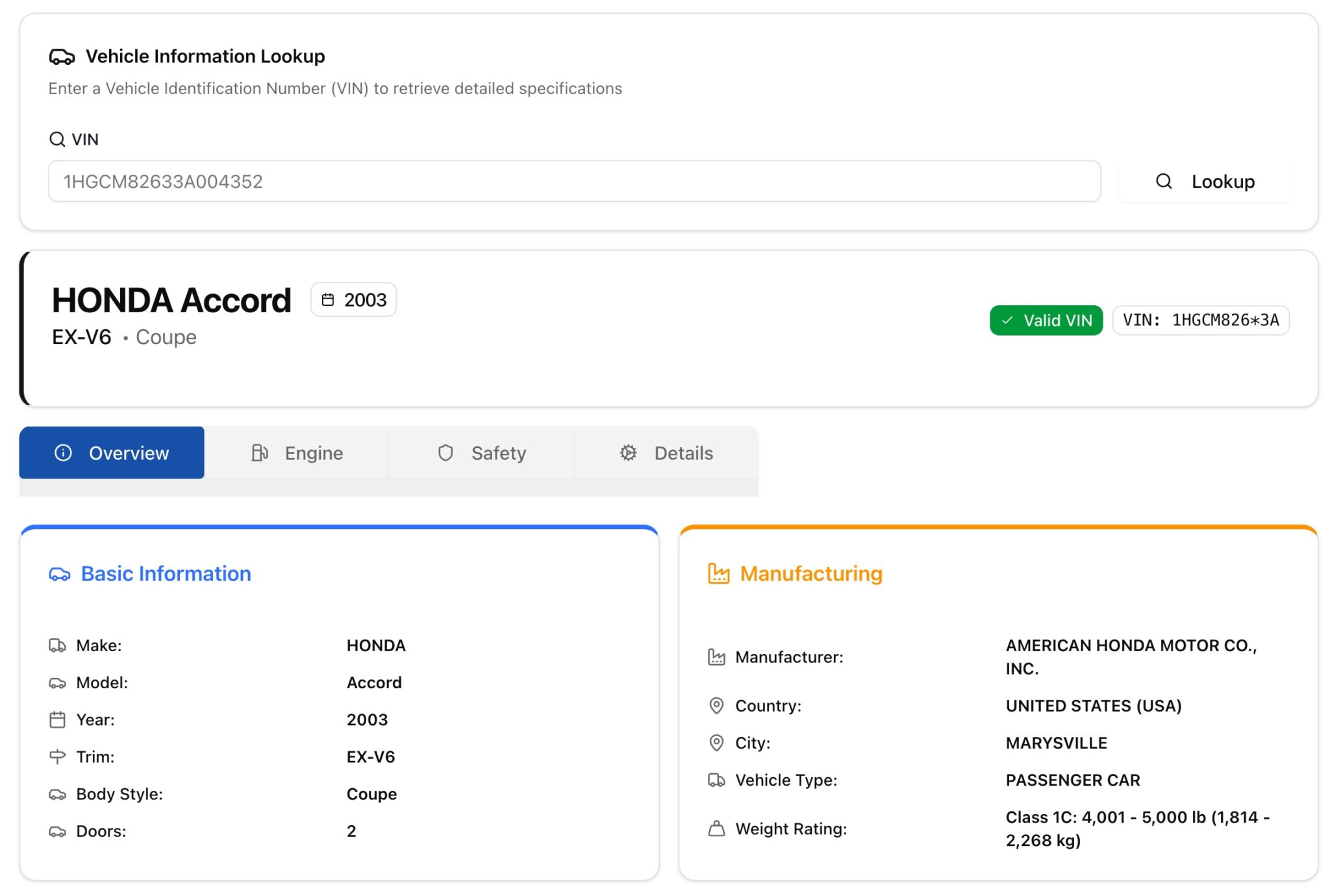Click the weight icon beside Weight Rating
1330x896 pixels.
(x=716, y=829)
